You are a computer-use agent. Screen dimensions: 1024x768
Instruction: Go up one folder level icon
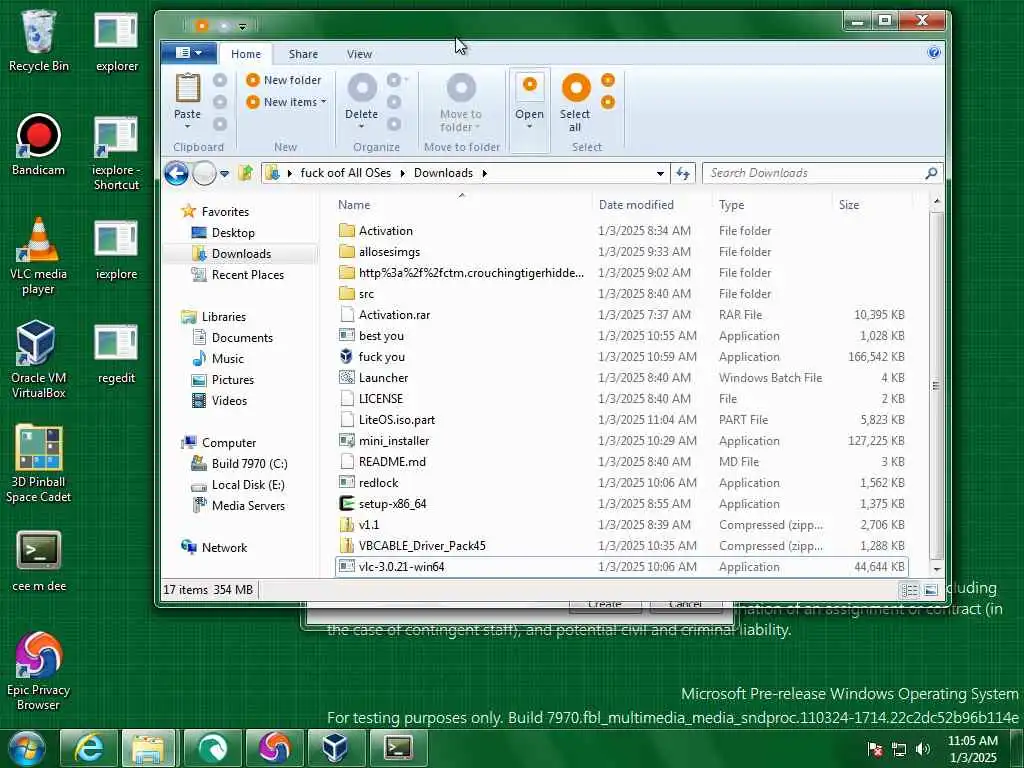point(246,173)
